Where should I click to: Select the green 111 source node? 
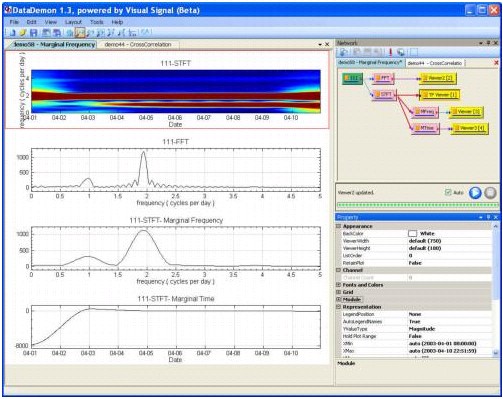352,78
